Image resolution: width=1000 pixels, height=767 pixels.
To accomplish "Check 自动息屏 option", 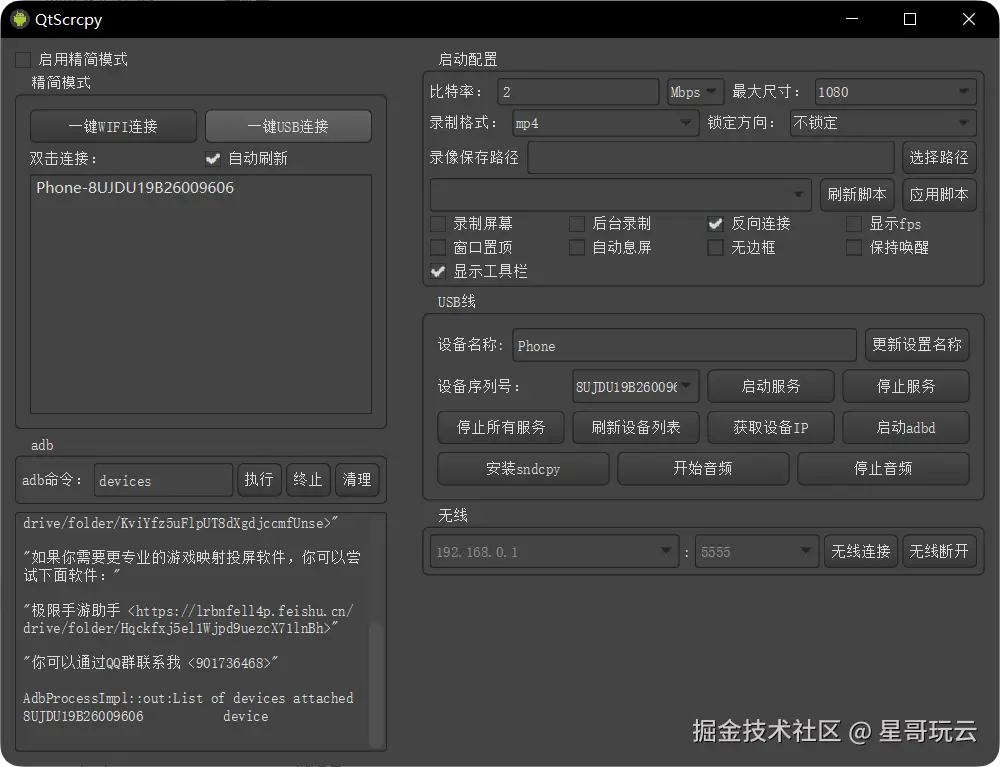I will click(x=577, y=247).
